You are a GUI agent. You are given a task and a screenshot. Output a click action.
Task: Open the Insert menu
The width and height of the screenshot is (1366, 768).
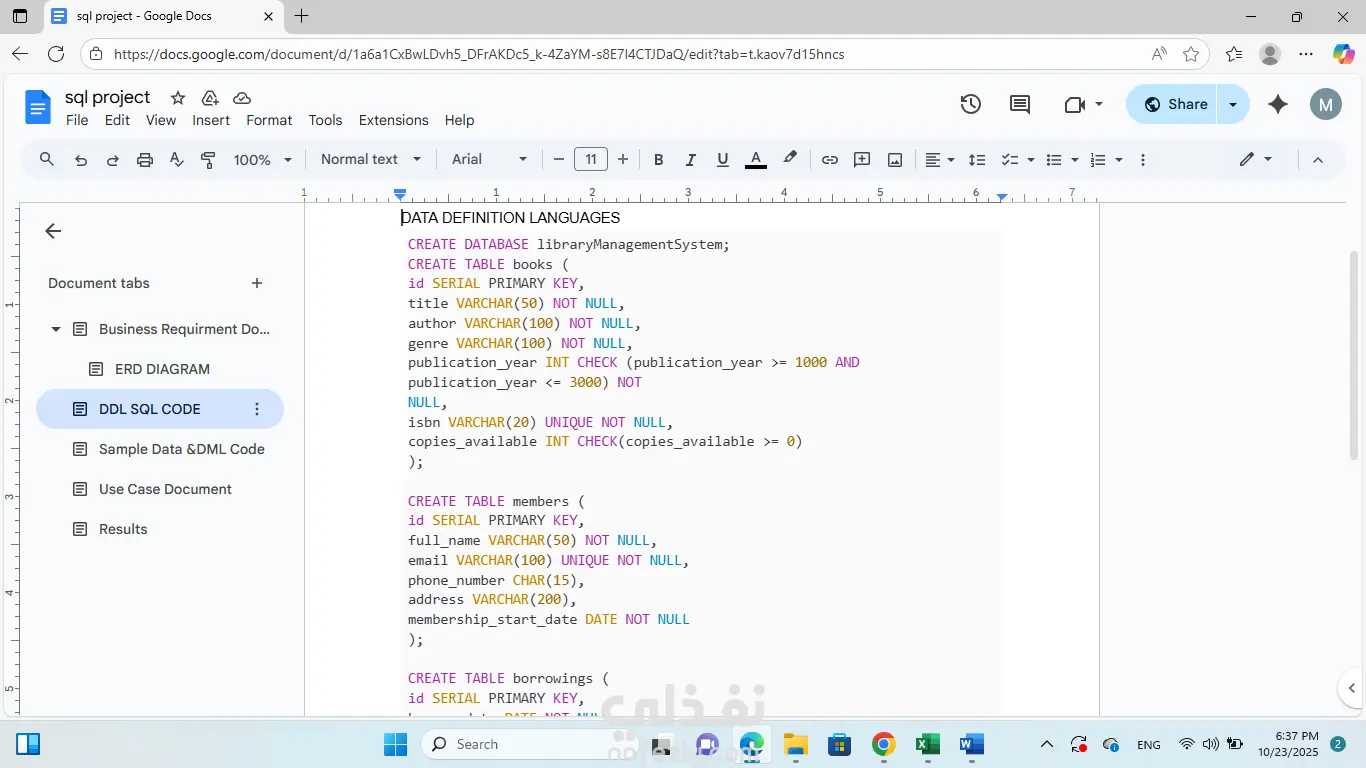[211, 120]
